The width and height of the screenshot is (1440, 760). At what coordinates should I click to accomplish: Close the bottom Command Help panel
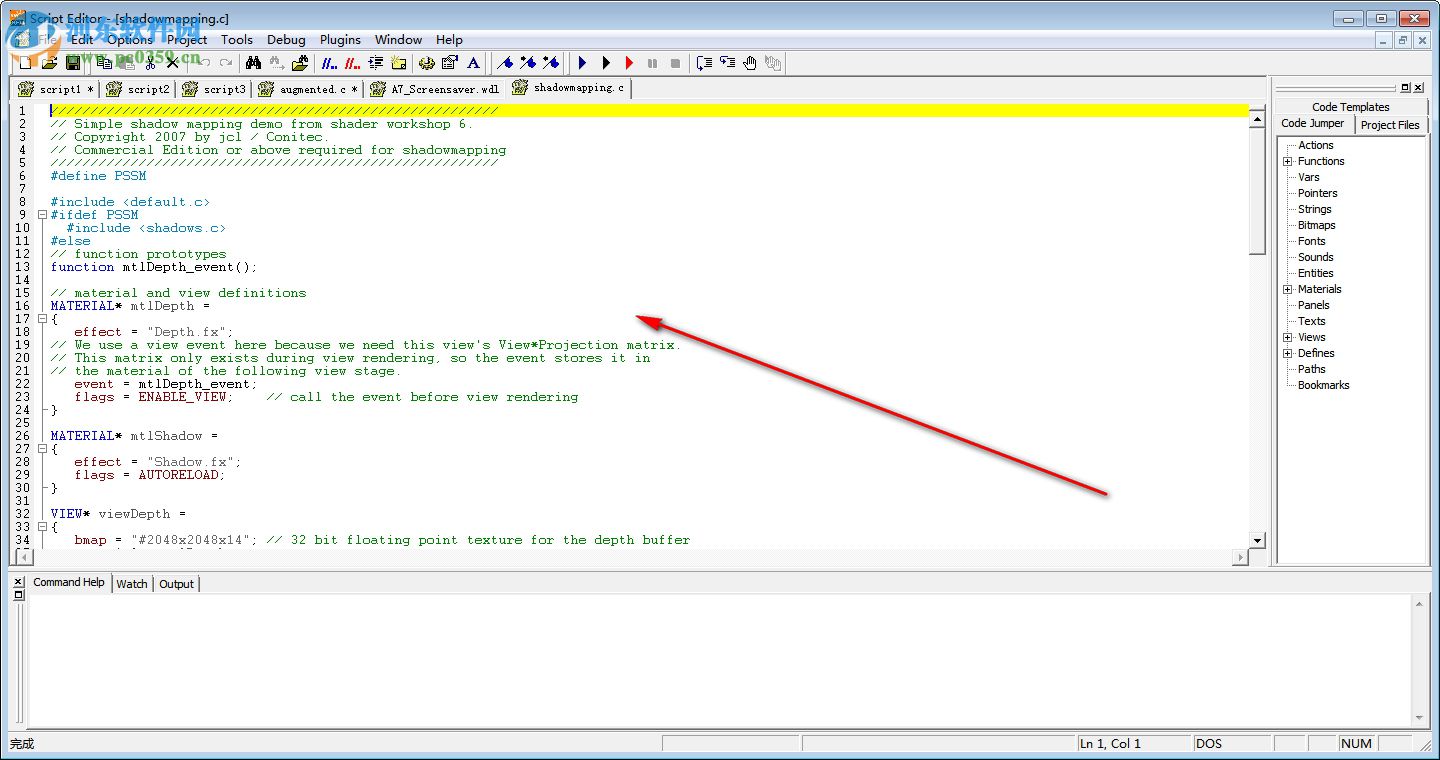(x=18, y=581)
